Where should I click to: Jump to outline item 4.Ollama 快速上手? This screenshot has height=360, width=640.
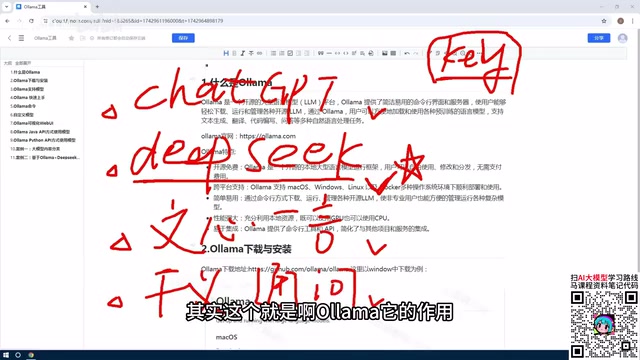tap(27, 98)
